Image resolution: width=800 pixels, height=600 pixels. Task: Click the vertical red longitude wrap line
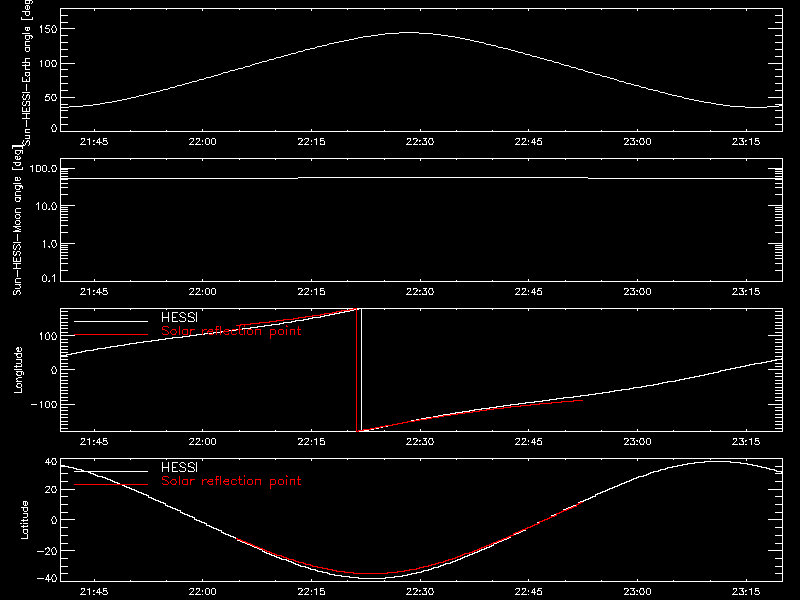(357, 370)
